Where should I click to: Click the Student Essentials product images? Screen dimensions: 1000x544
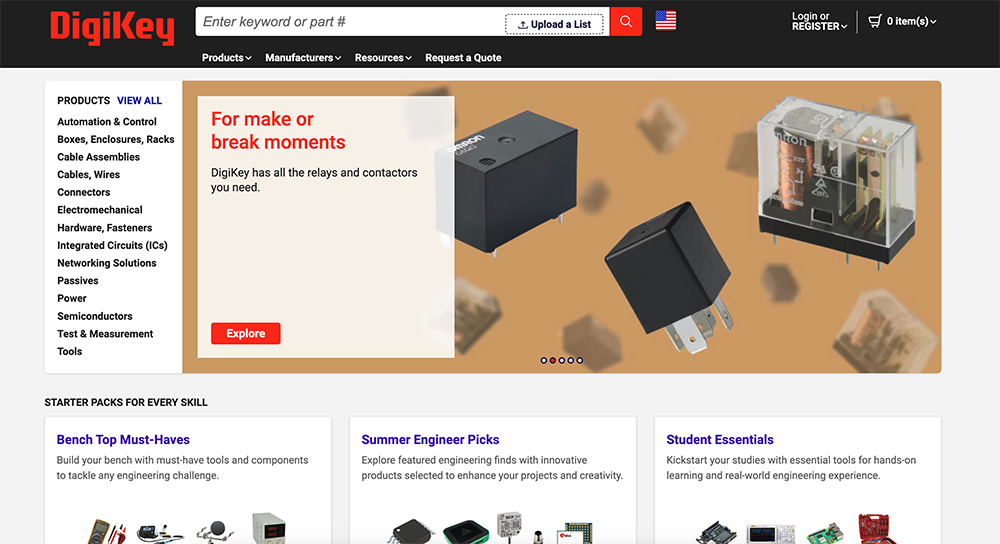tap(797, 528)
